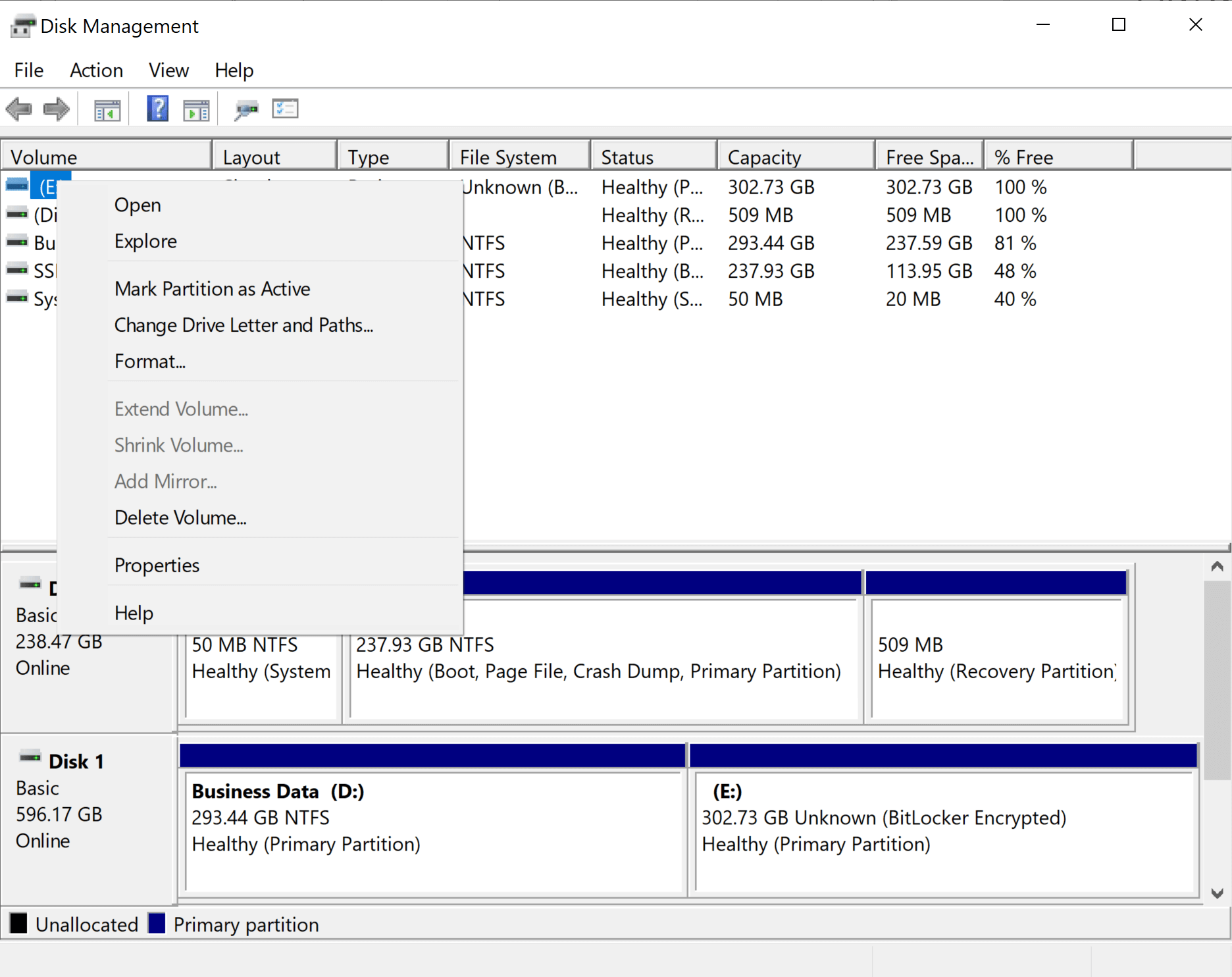1232x977 pixels.
Task: Click the Back navigation arrow
Action: [x=19, y=109]
